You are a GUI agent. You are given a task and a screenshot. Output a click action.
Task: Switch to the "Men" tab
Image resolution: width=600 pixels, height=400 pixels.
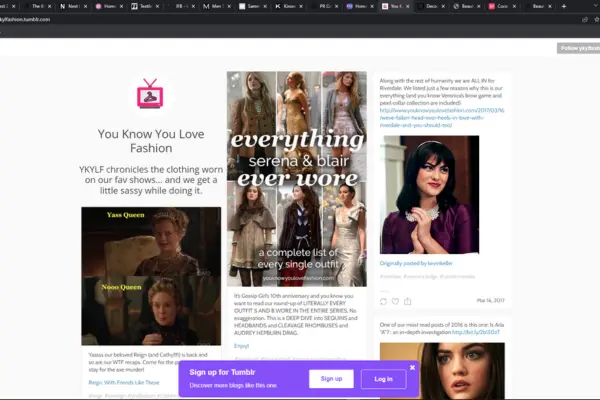[x=217, y=7]
